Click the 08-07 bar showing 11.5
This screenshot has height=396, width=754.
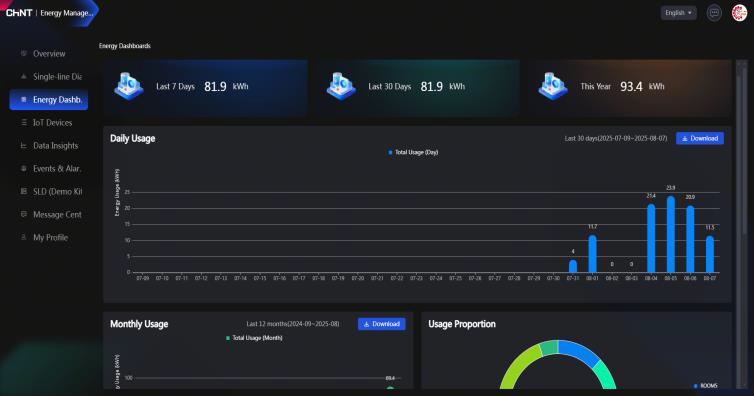(x=710, y=254)
